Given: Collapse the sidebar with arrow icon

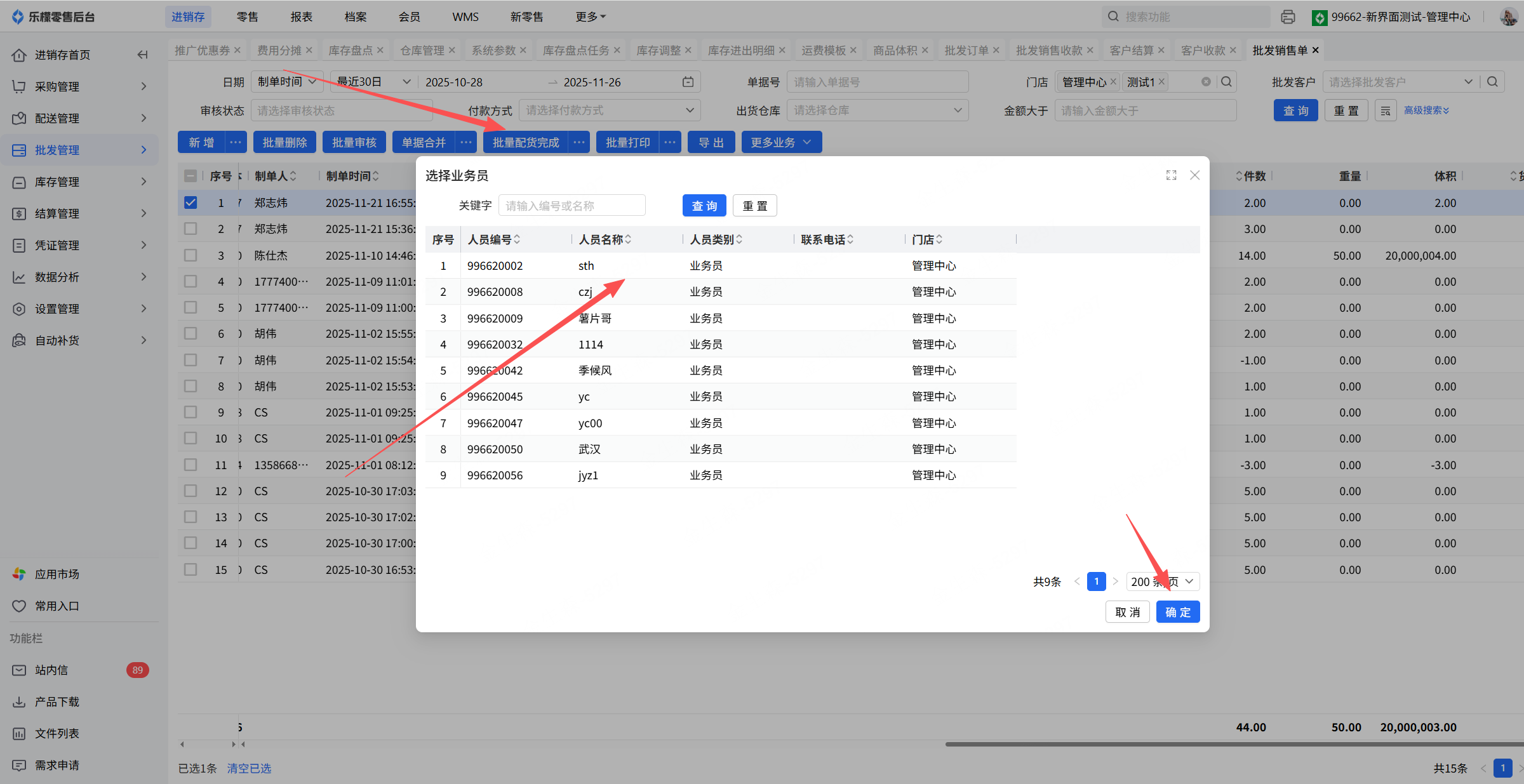Looking at the screenshot, I should 143,55.
